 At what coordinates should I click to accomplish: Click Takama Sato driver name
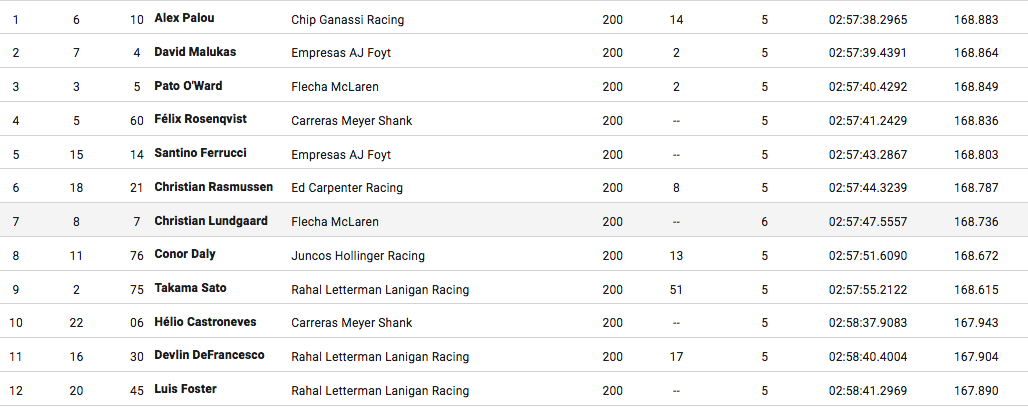coord(190,289)
